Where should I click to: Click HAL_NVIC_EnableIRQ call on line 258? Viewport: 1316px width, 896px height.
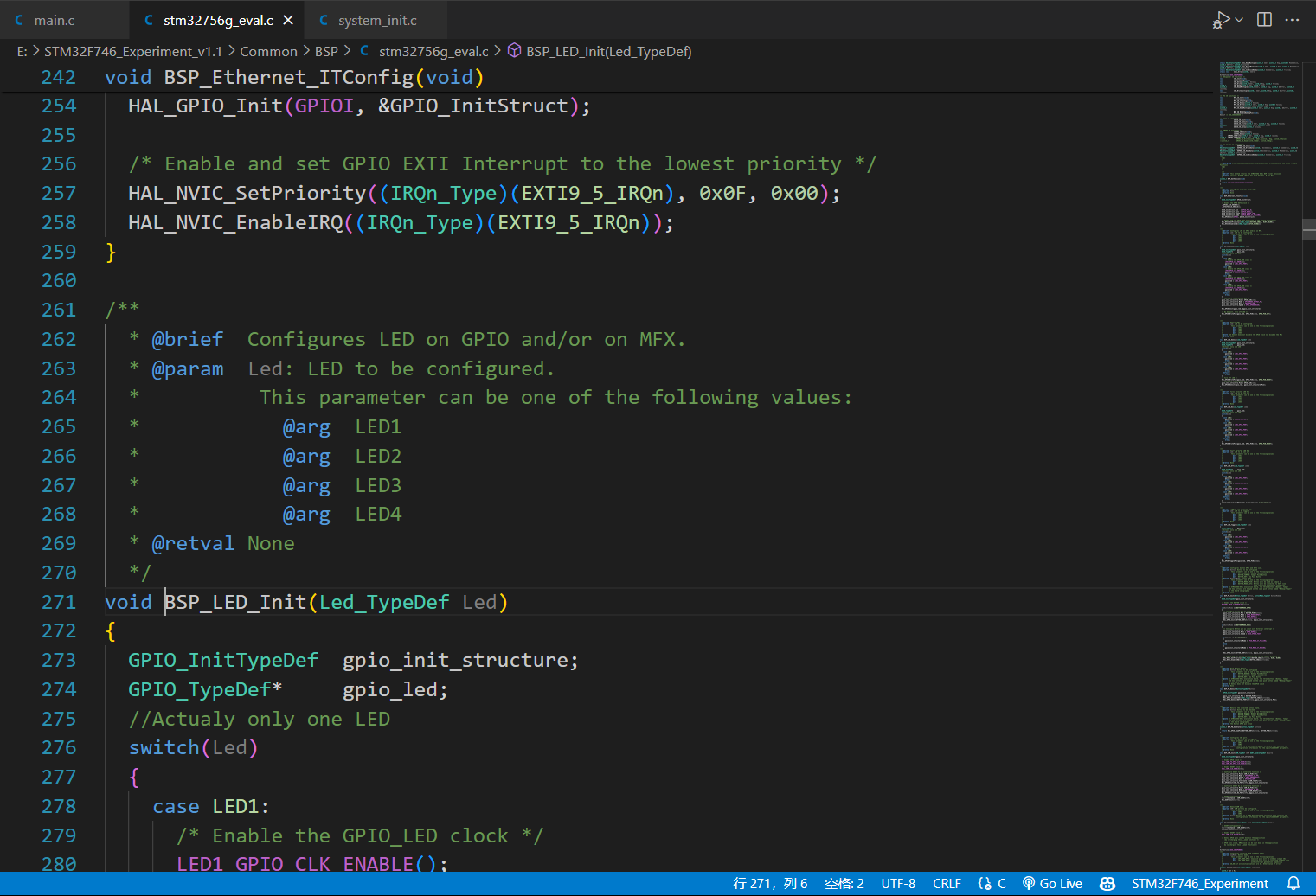tap(235, 223)
